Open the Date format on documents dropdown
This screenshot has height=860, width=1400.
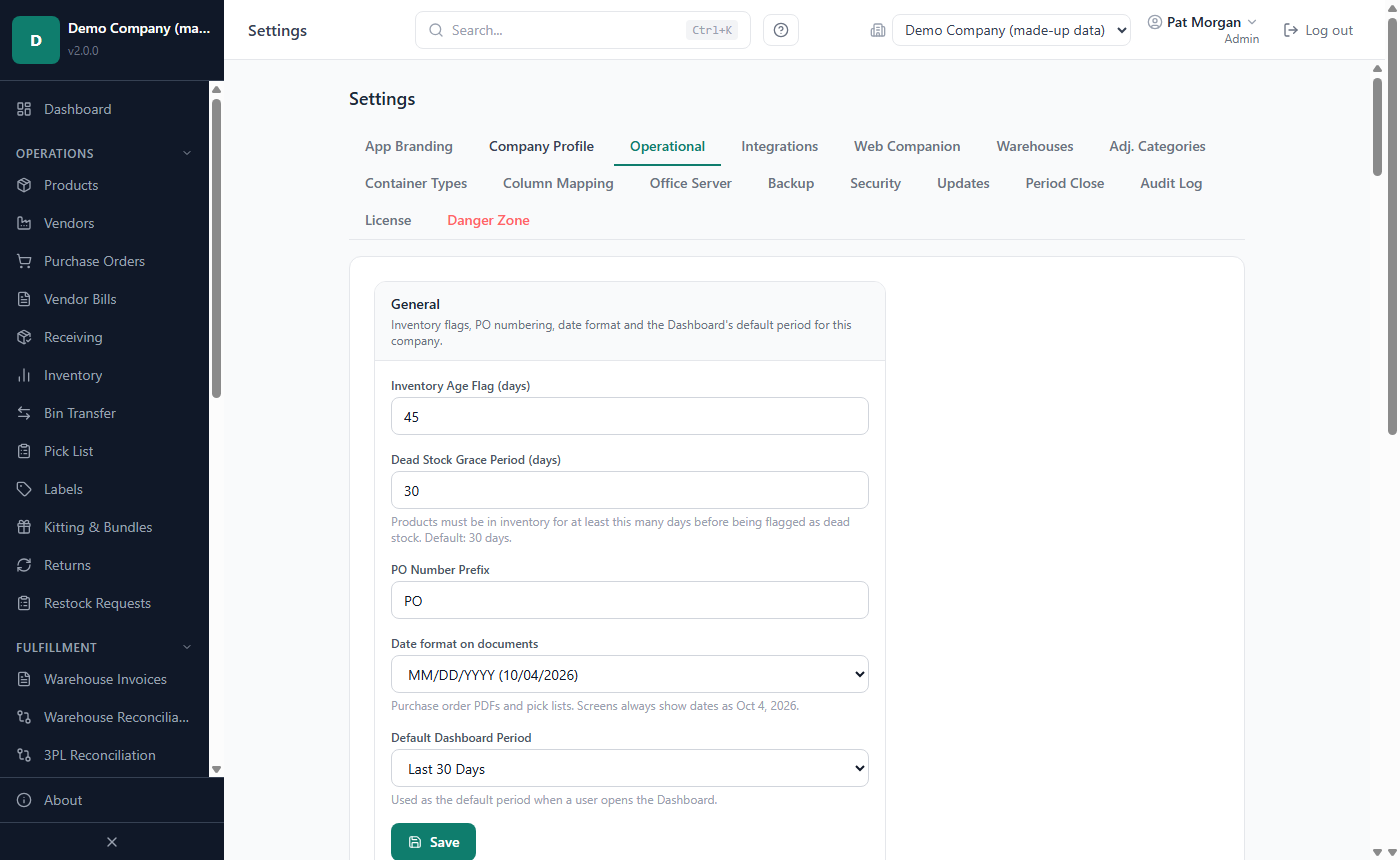click(630, 674)
